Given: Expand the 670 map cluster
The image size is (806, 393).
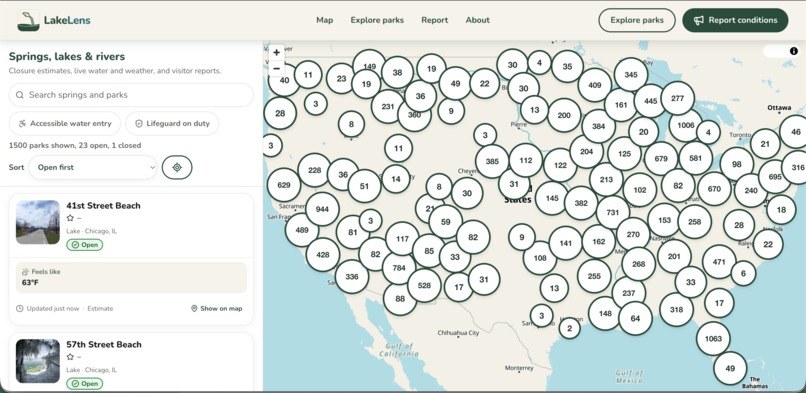Looking at the screenshot, I should [714, 189].
